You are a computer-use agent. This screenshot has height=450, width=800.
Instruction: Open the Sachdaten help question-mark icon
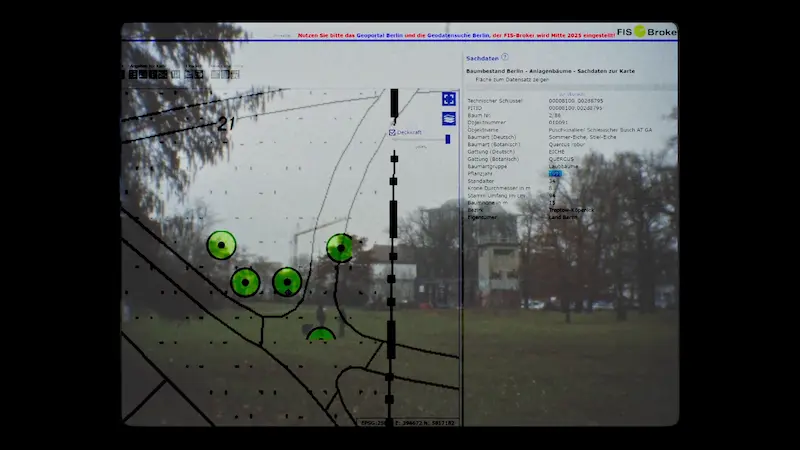coord(505,57)
